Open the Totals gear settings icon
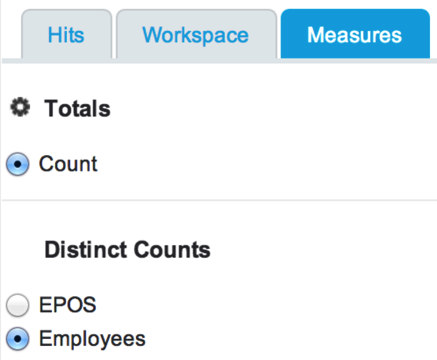The height and width of the screenshot is (360, 437). coord(20,107)
